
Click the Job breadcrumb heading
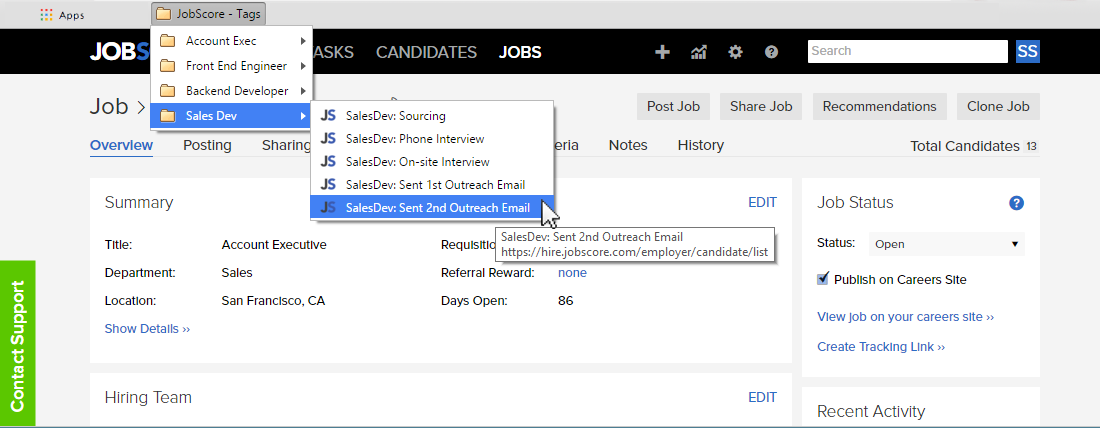click(x=109, y=107)
